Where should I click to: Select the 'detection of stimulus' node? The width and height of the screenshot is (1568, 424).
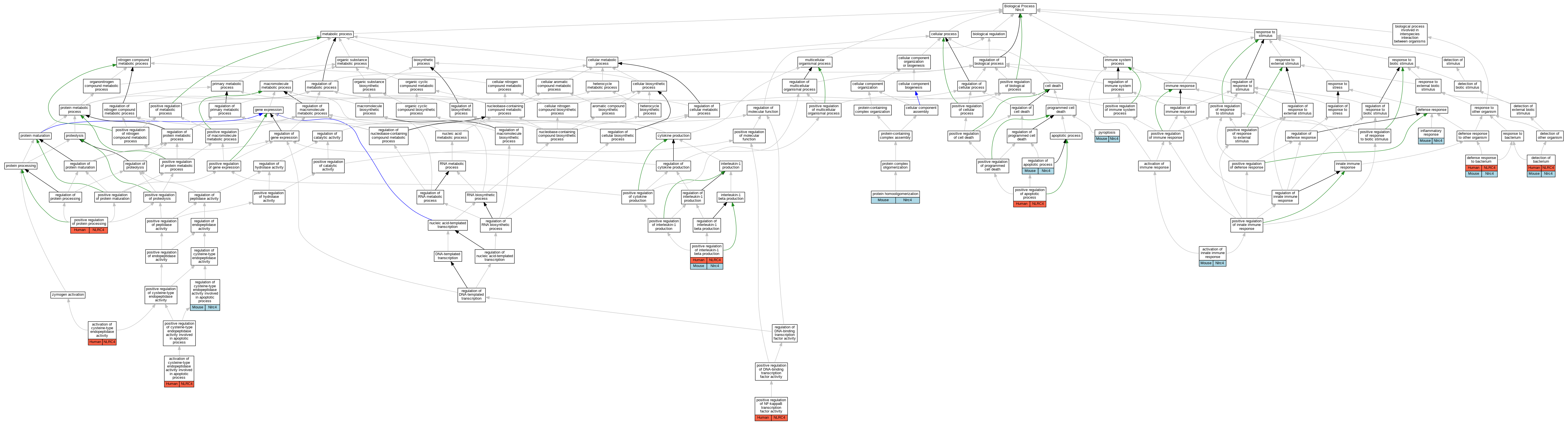tap(1453, 62)
